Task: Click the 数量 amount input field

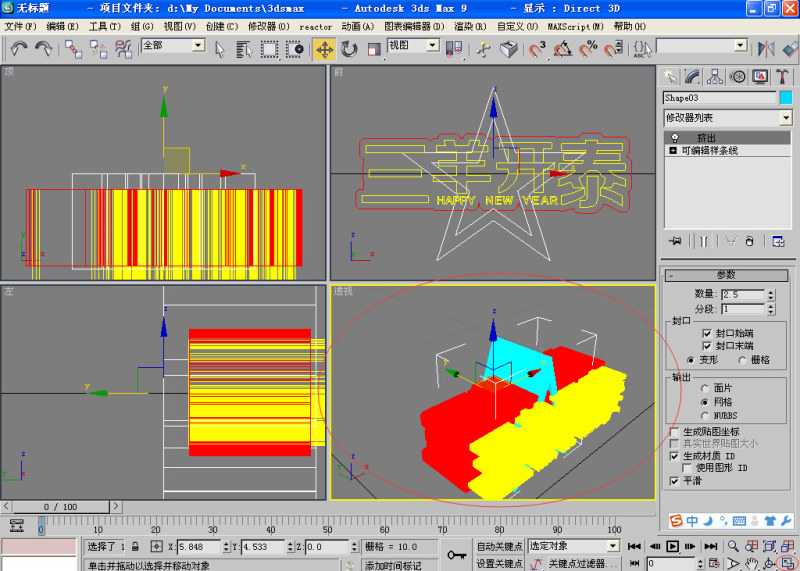Action: [742, 294]
